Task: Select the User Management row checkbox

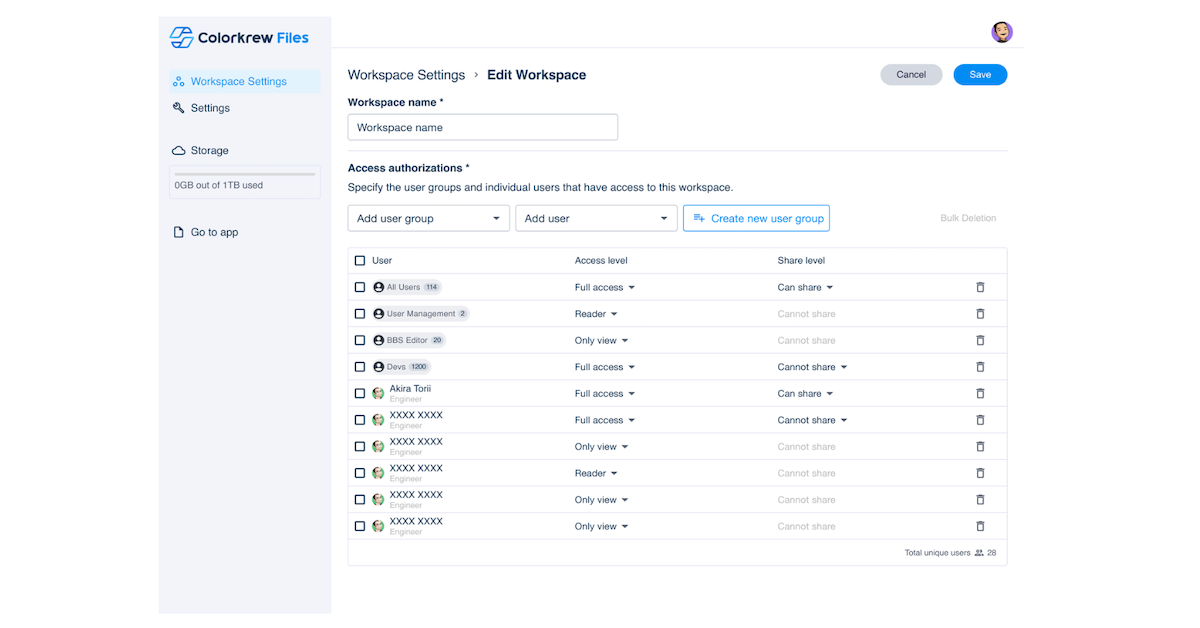Action: (x=360, y=314)
